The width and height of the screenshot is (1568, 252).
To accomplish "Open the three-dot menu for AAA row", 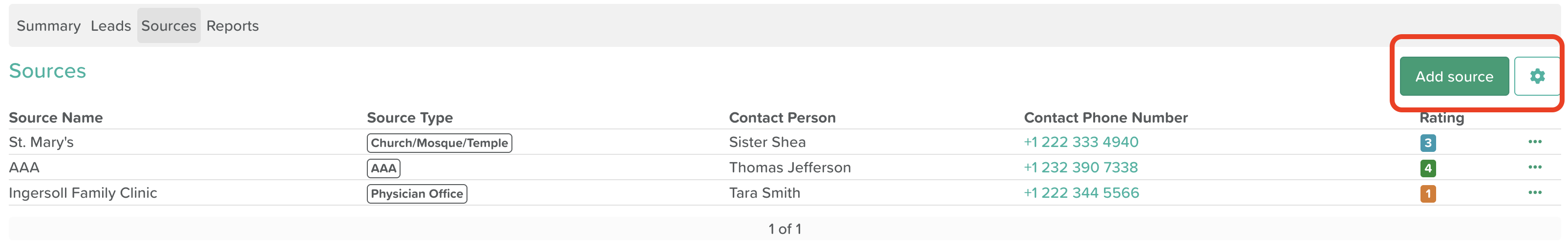I will point(1534,168).
